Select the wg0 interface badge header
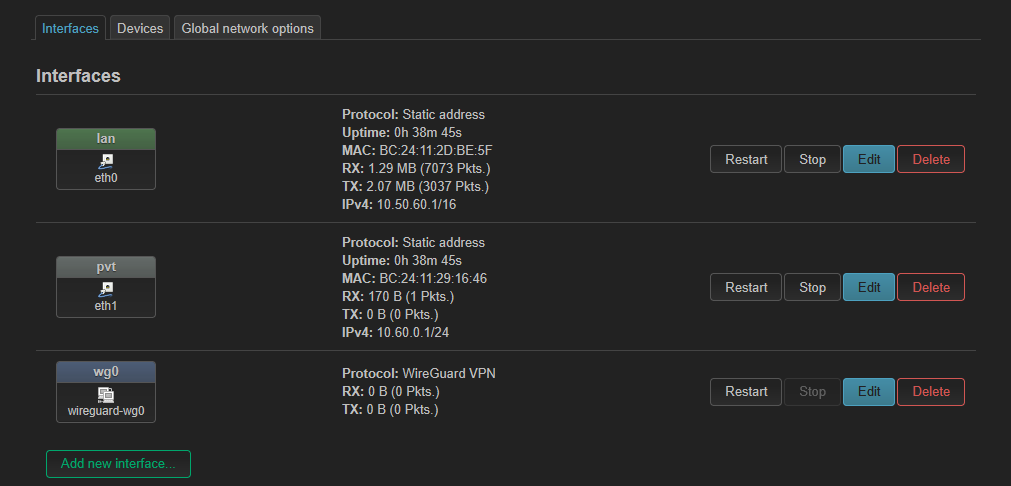Viewport: 1011px width, 486px height. [106, 371]
